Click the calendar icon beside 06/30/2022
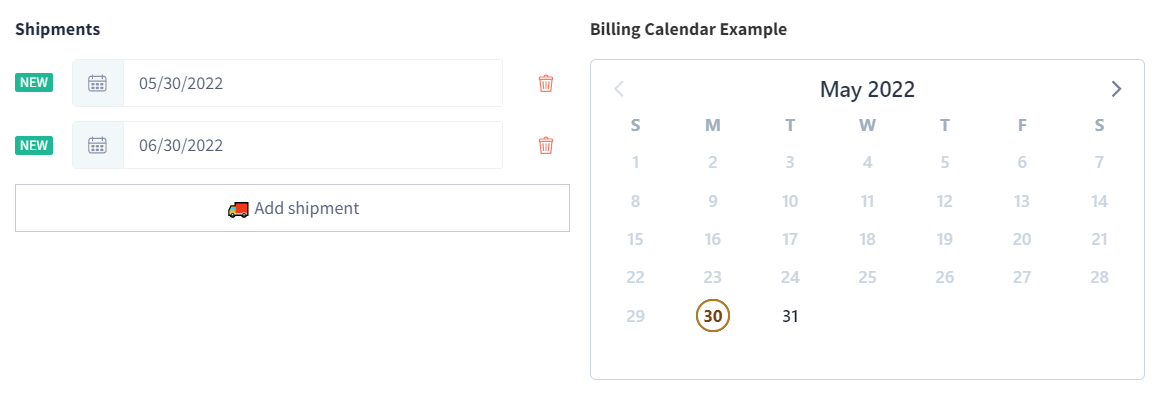Screen dimensions: 1163x393 98,145
